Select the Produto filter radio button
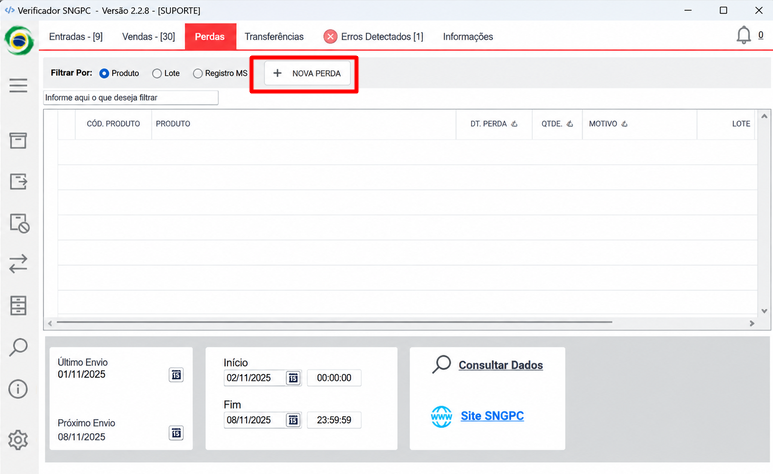The image size is (773, 474). click(104, 73)
